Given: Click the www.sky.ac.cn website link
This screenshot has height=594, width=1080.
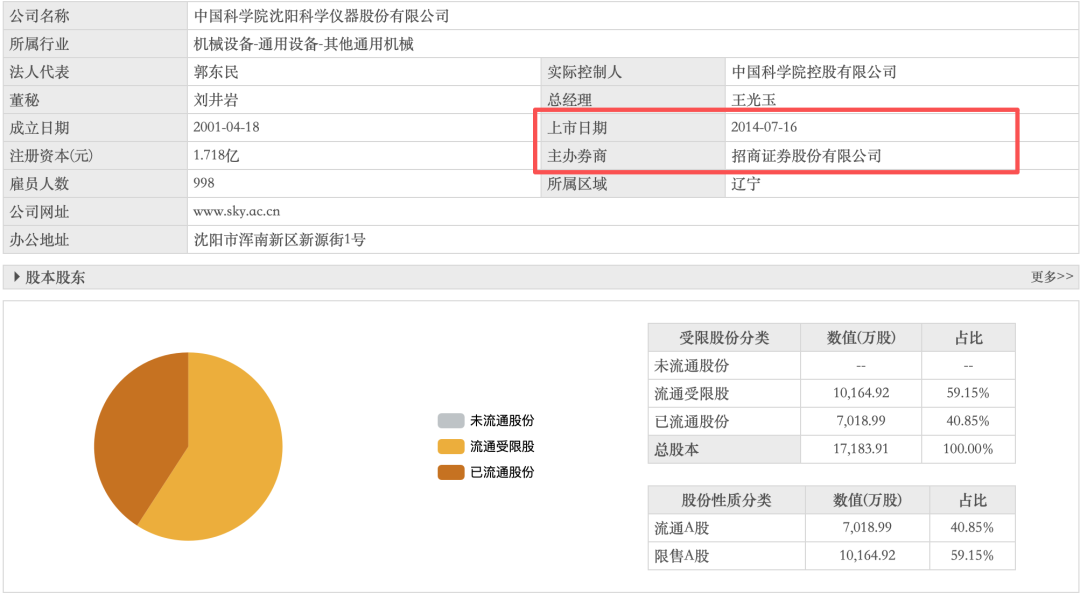Looking at the screenshot, I should coord(236,212).
